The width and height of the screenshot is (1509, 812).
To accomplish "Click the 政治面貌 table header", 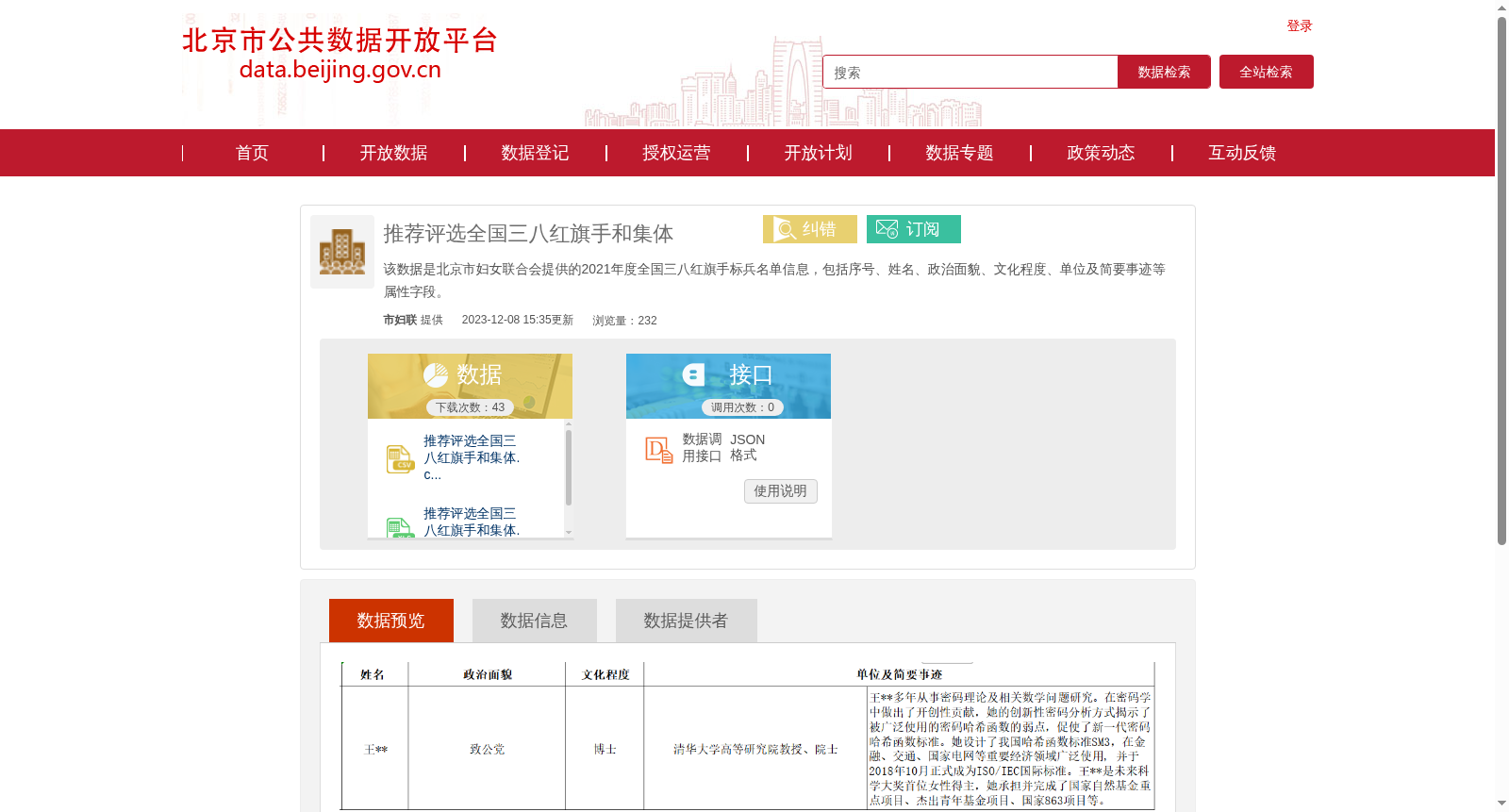I will (x=488, y=674).
